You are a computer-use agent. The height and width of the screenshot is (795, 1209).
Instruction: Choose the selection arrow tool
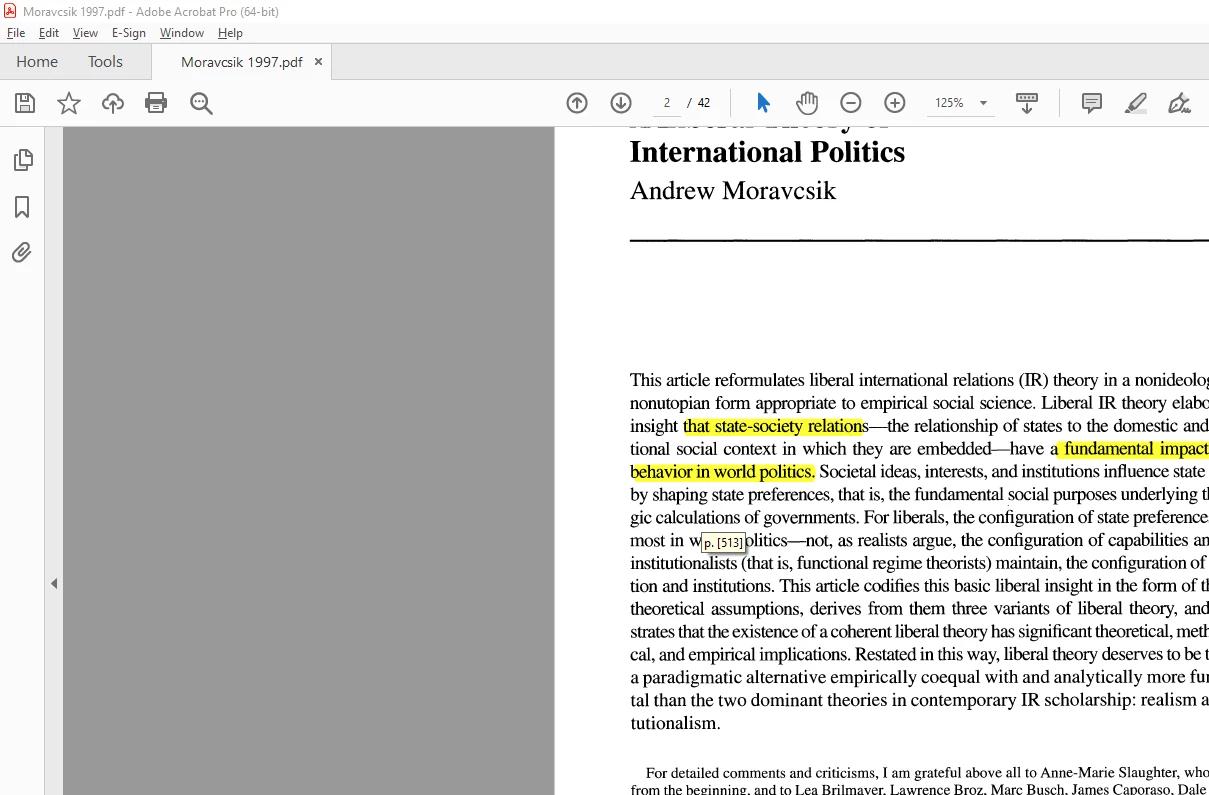[764, 103]
